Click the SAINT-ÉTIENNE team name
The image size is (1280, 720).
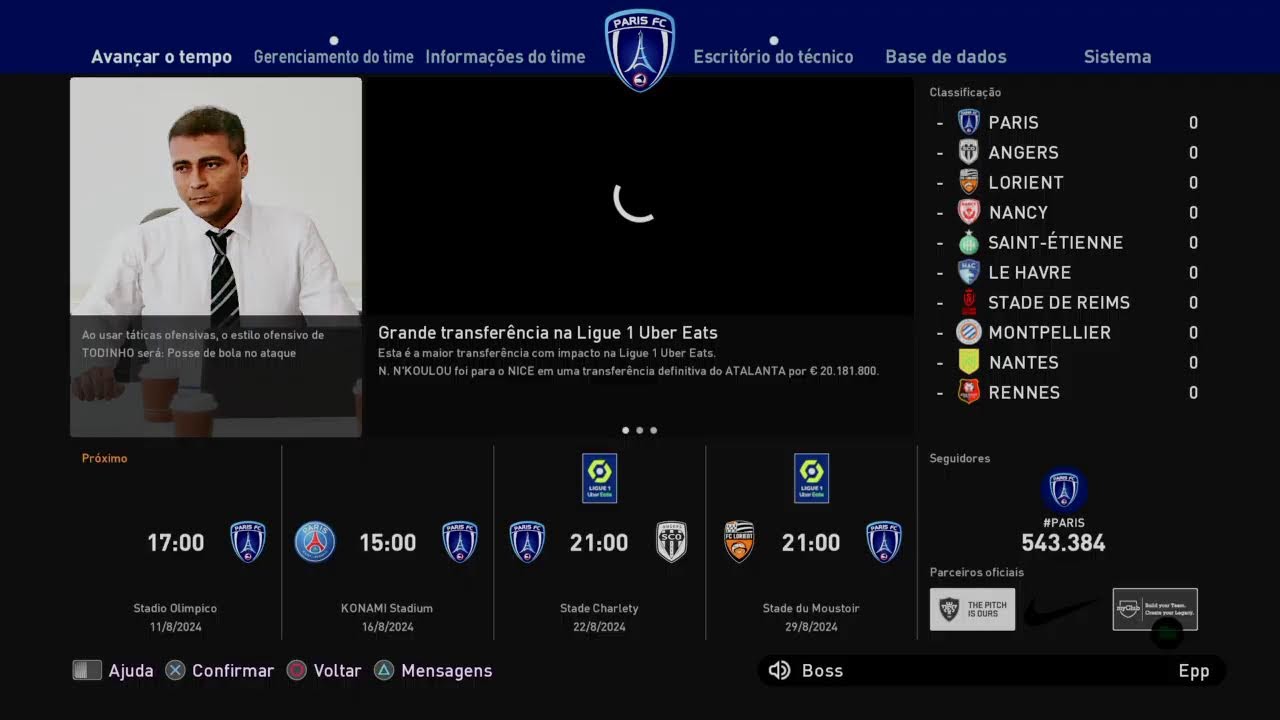(1056, 243)
